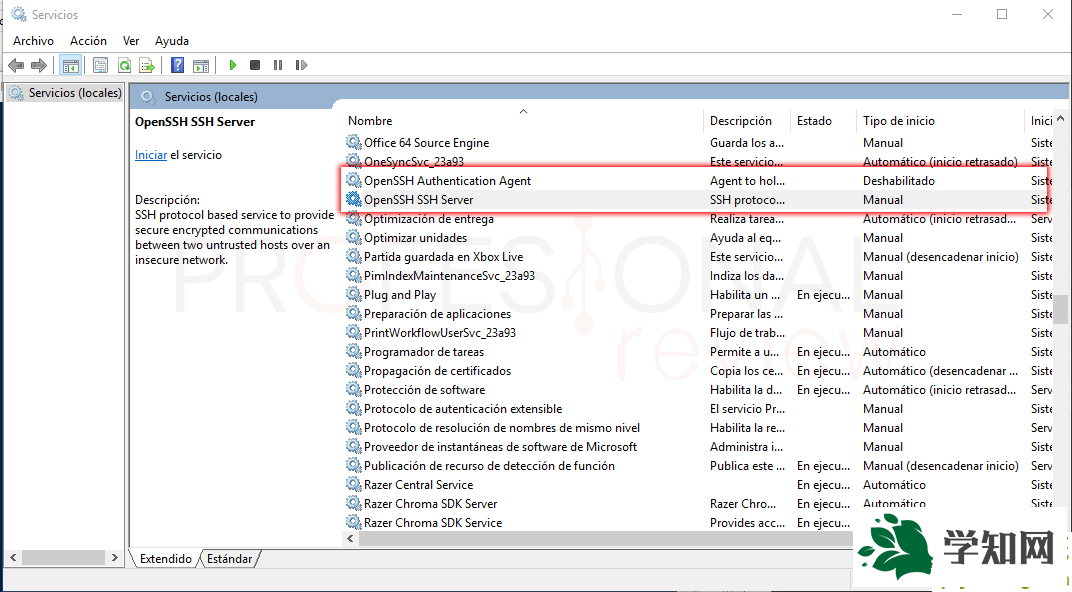
Task: Click the gear icon of PrintWorkflowUserSvc_23a93
Action: [353, 332]
